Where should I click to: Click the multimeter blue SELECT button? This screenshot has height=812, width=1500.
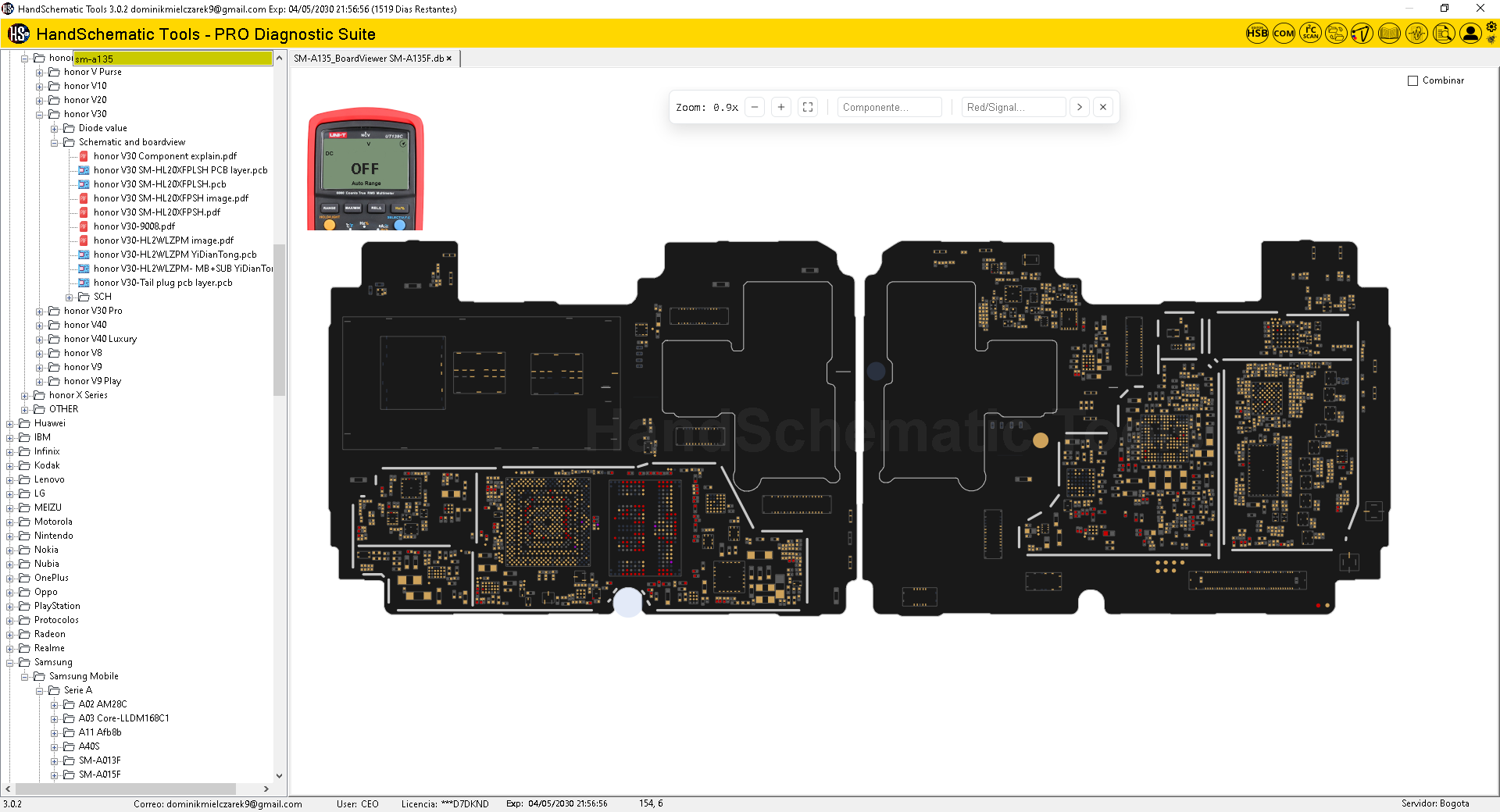pos(400,225)
